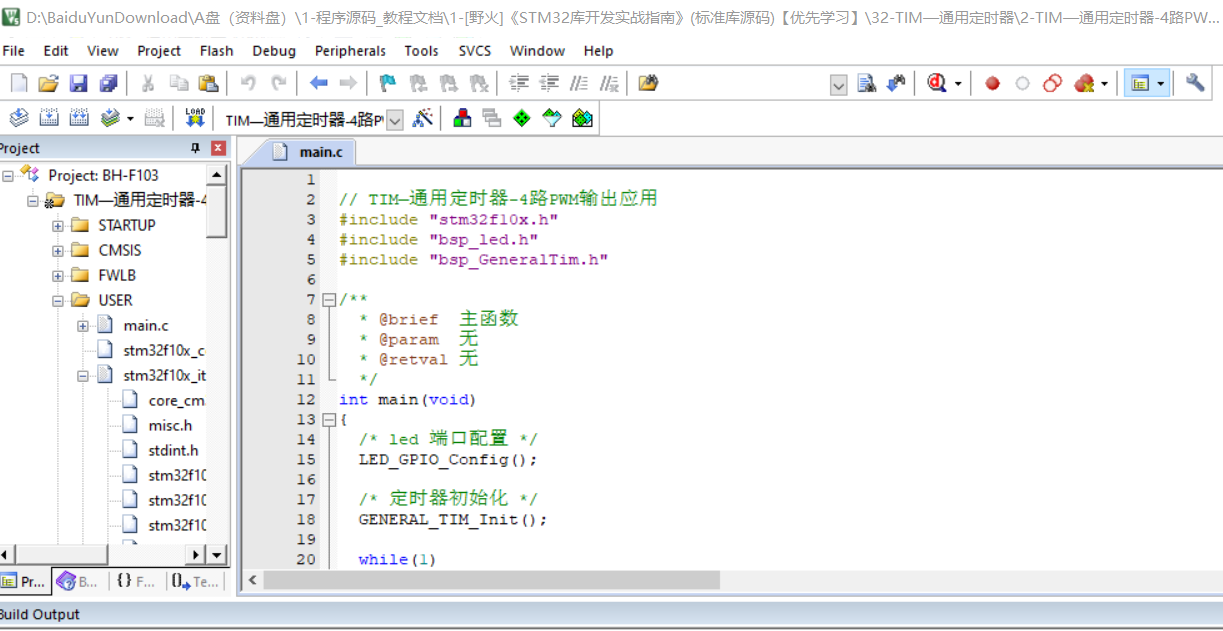Click the Find icon beside the search box
Screen dimensions: 1223x631
coord(867,84)
